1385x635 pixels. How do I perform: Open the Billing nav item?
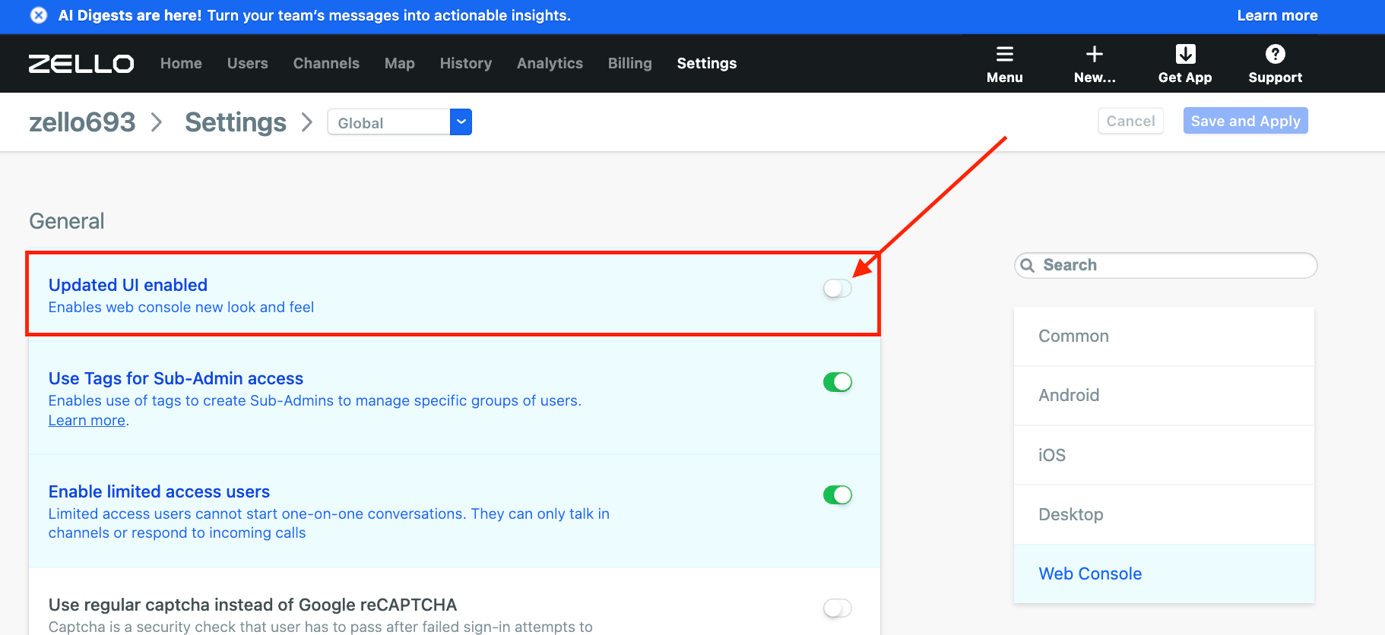click(x=630, y=63)
